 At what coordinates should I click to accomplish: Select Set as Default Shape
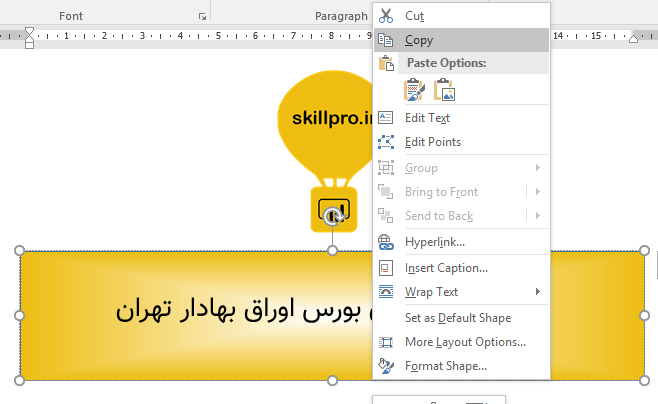coord(462,318)
